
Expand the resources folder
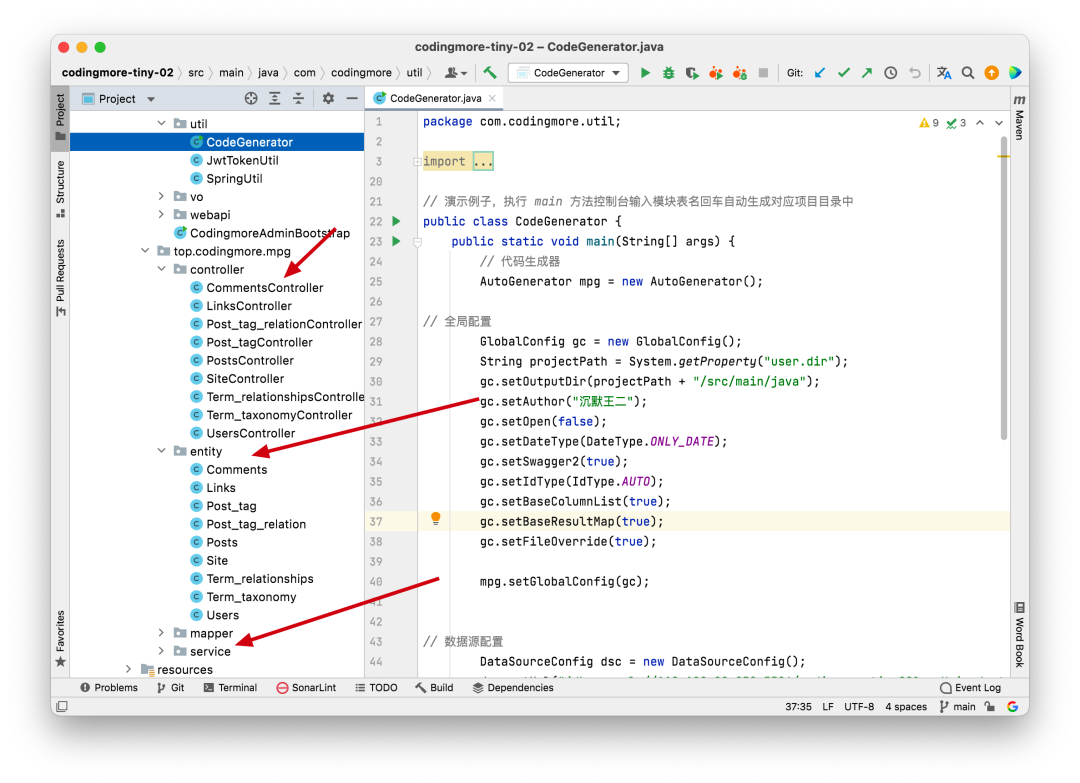click(x=128, y=669)
